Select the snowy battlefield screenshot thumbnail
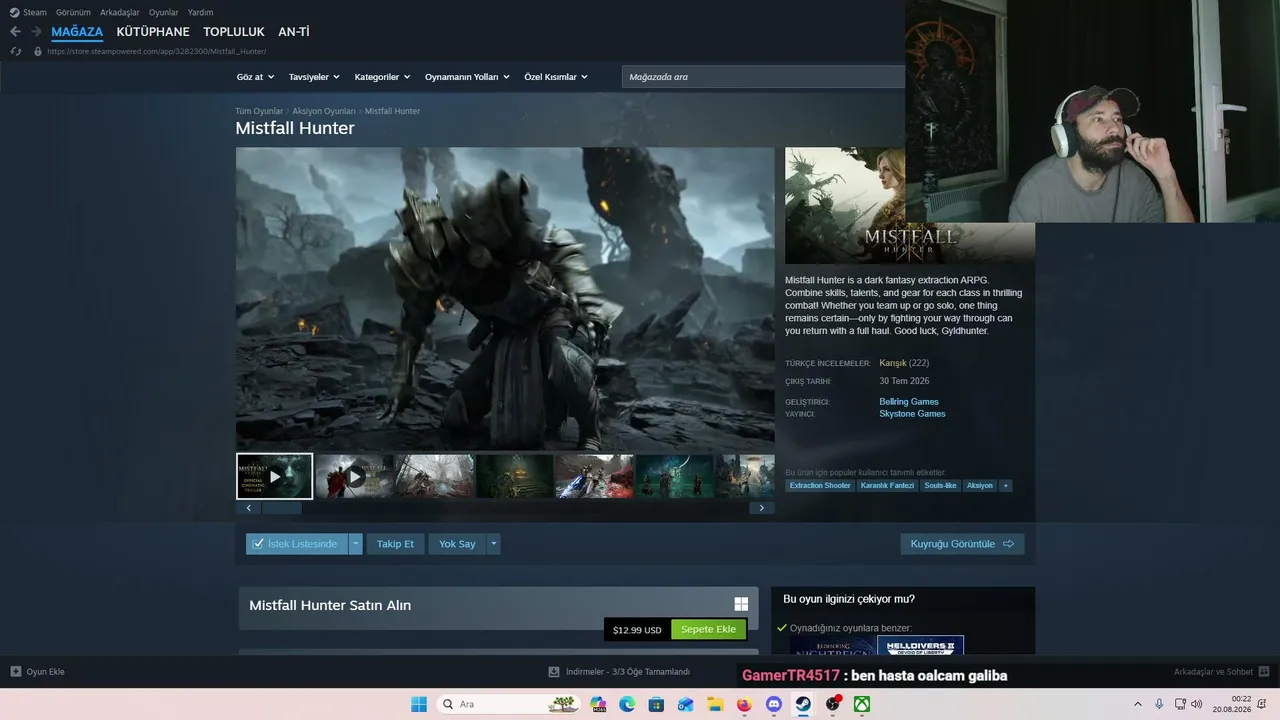1280x720 pixels. [434, 476]
